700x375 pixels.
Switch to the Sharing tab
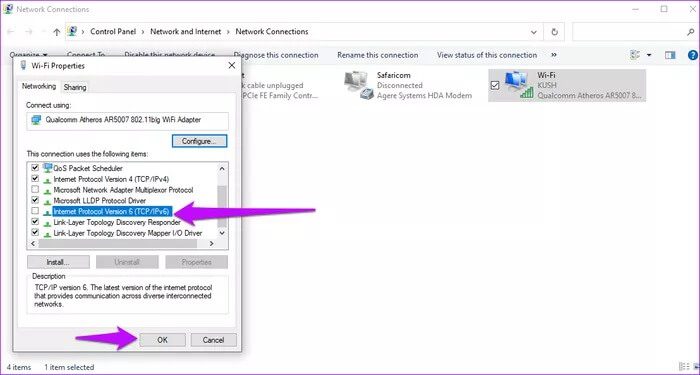(75, 87)
